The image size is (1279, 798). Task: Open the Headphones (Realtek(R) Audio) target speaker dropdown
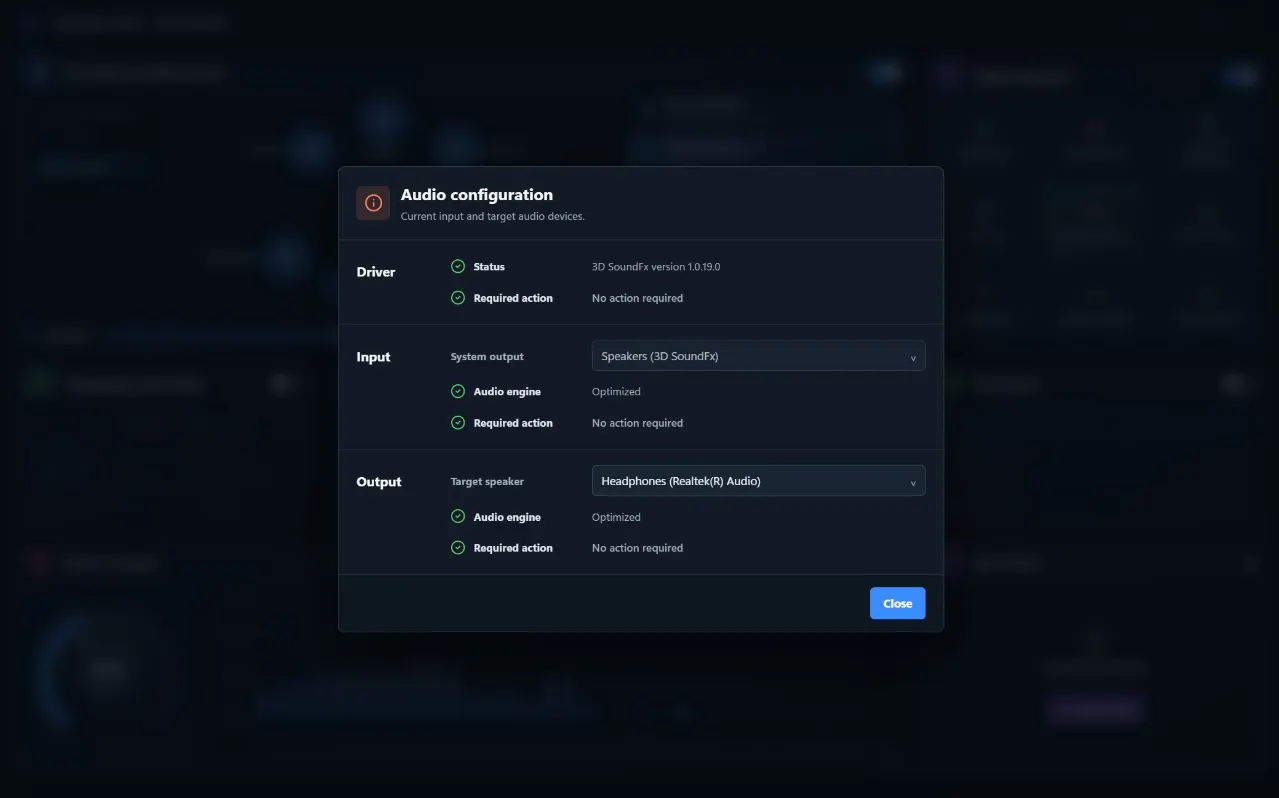pos(759,481)
